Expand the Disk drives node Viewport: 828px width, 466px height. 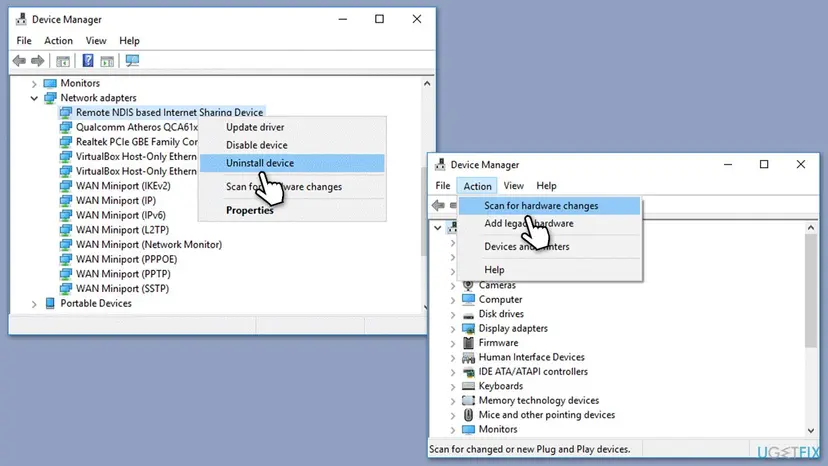point(453,314)
